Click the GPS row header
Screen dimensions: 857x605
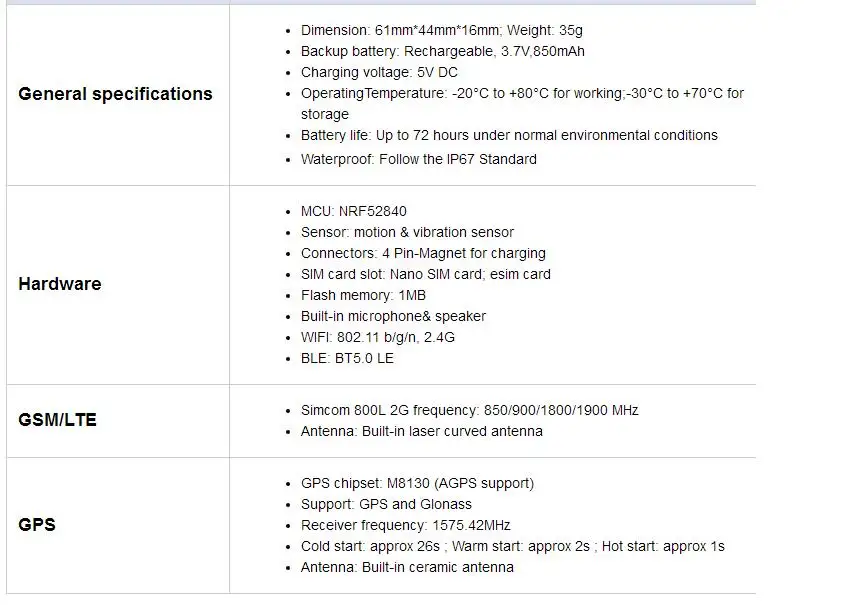coord(37,525)
